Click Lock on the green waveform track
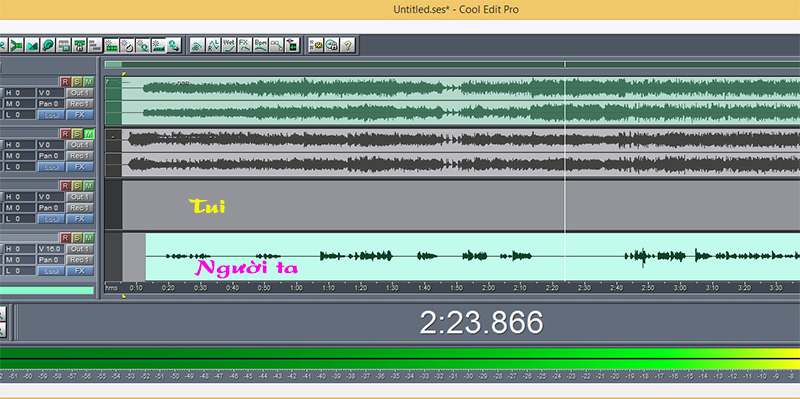This screenshot has height=399, width=800. coord(52,115)
